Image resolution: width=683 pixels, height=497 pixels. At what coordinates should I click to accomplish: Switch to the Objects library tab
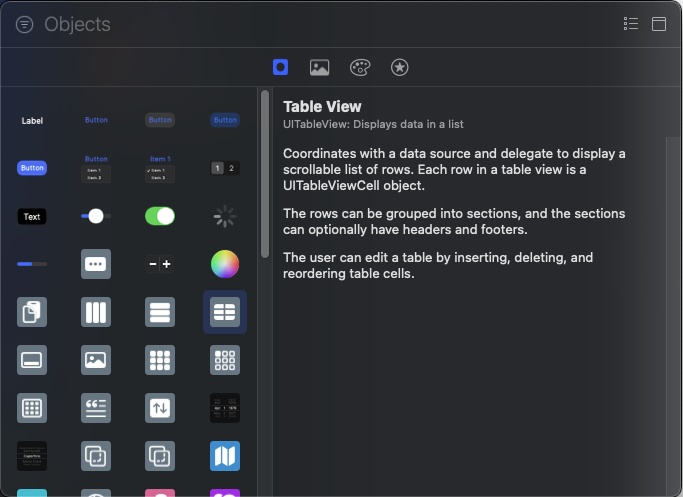281,68
